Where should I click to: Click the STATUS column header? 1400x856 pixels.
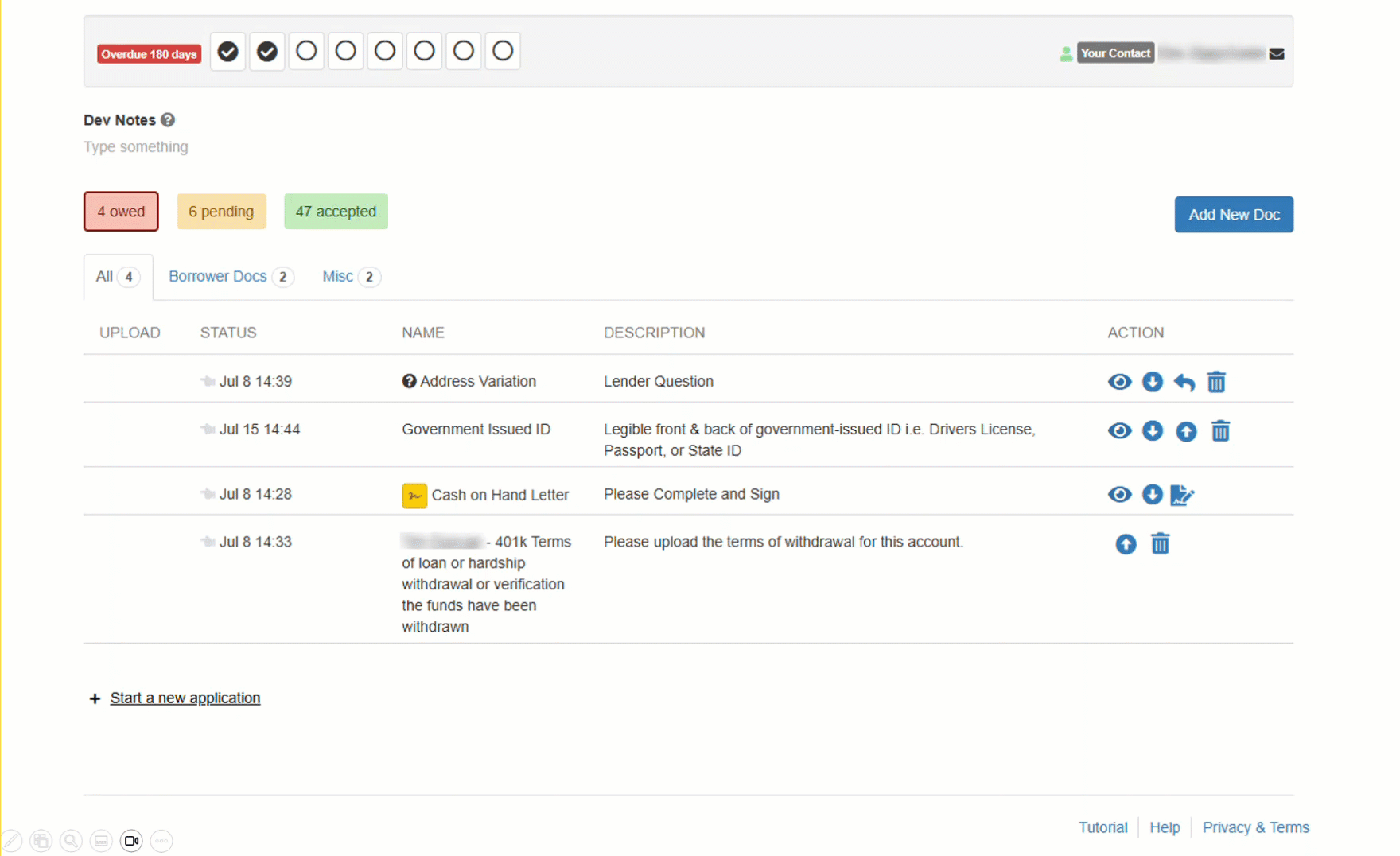click(228, 333)
